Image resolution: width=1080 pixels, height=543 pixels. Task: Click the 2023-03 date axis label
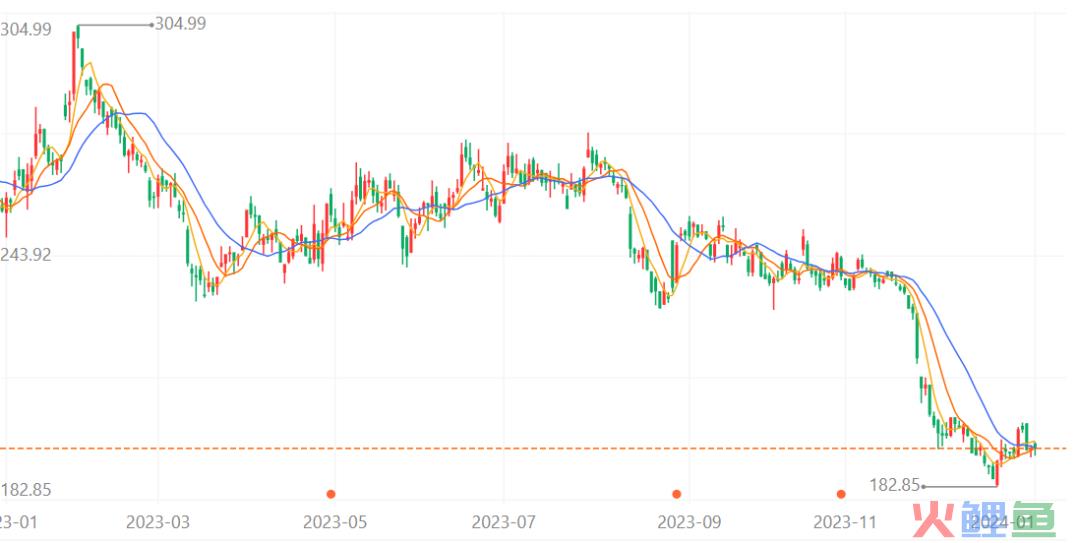pos(158,522)
